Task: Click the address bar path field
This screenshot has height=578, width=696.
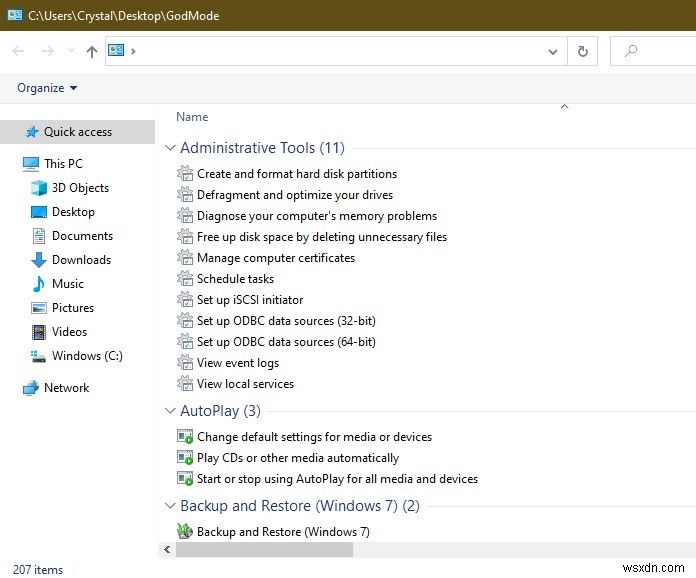Action: 336,51
